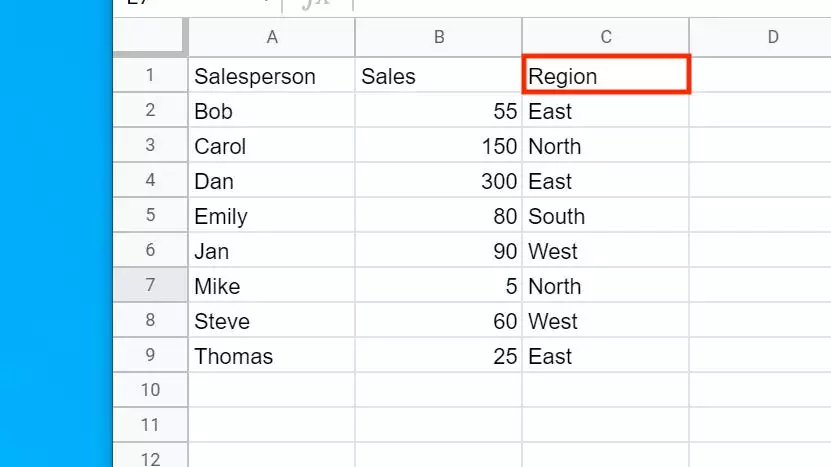The width and height of the screenshot is (831, 467).
Task: Click the Salesperson header cell
Action: 271,76
